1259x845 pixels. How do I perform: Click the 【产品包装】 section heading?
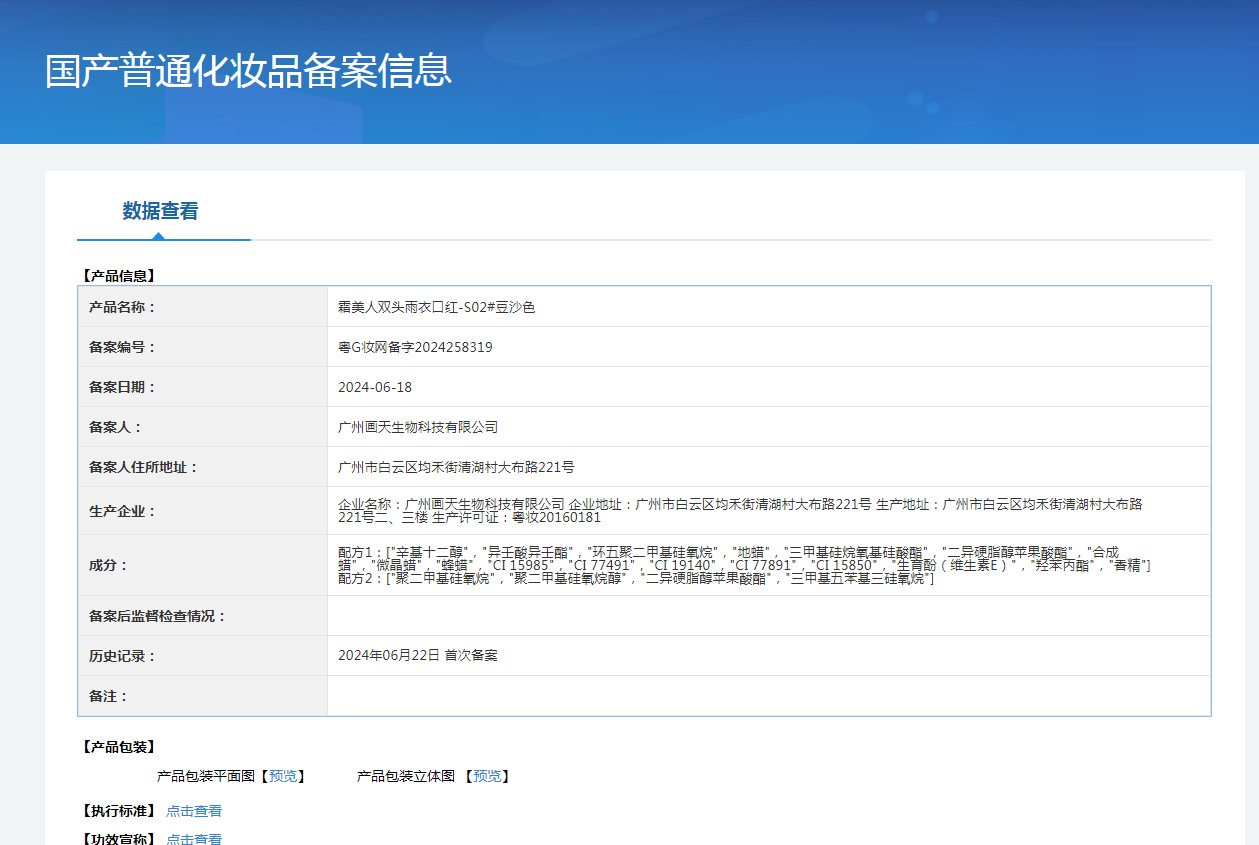coord(118,747)
